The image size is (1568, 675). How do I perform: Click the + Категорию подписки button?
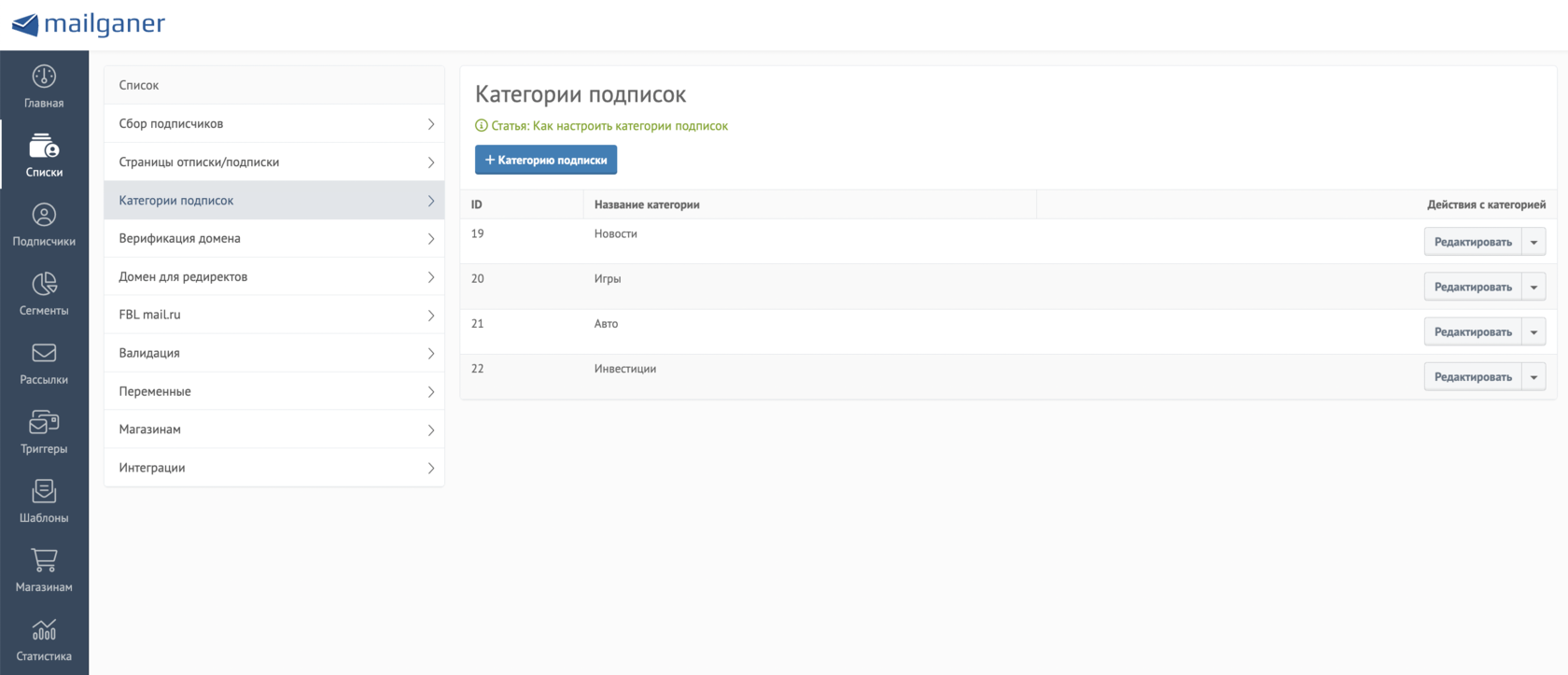[x=546, y=160]
